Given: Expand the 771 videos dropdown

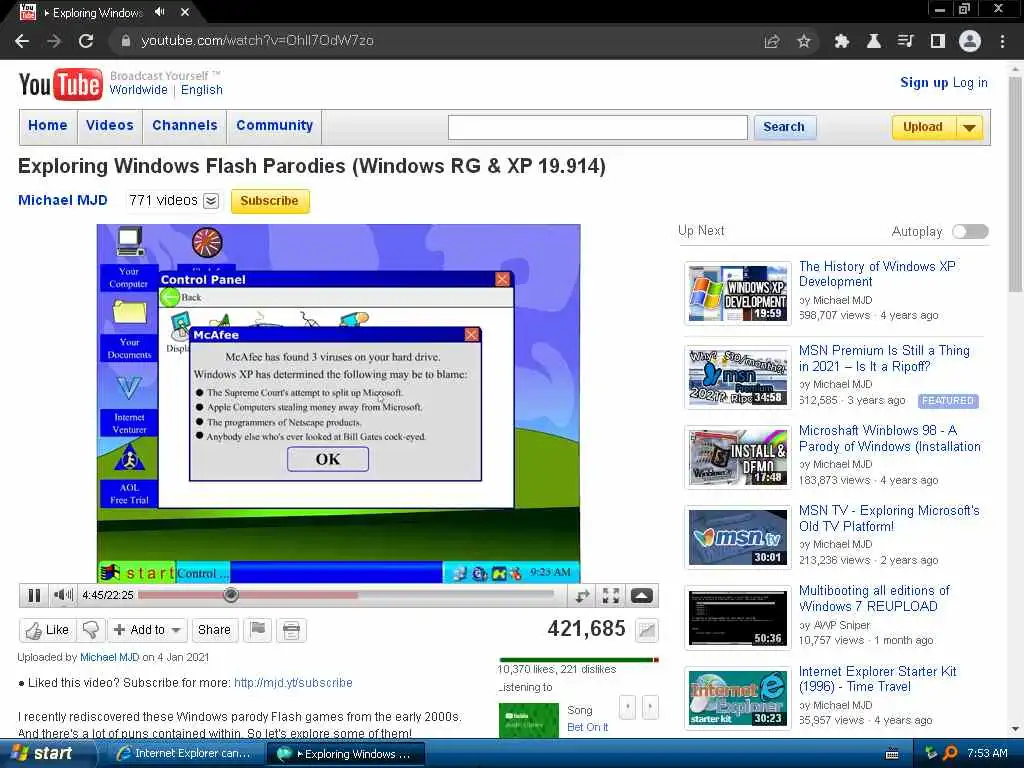Looking at the screenshot, I should coord(211,201).
